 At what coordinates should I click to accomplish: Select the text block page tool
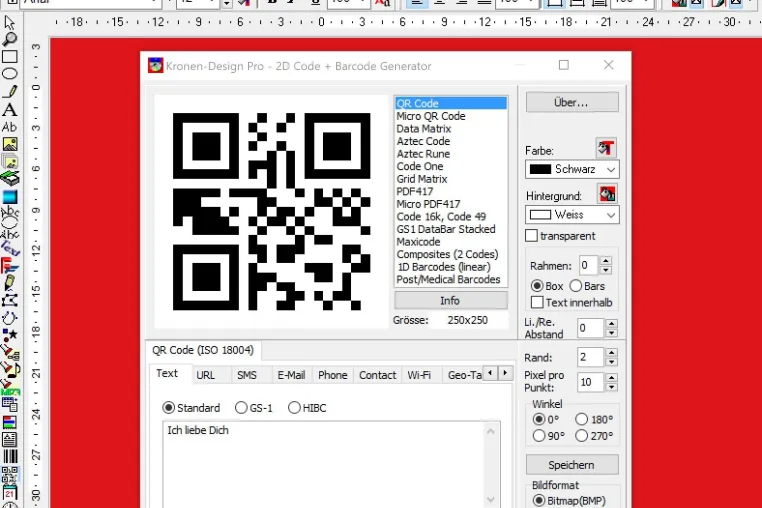point(10,439)
